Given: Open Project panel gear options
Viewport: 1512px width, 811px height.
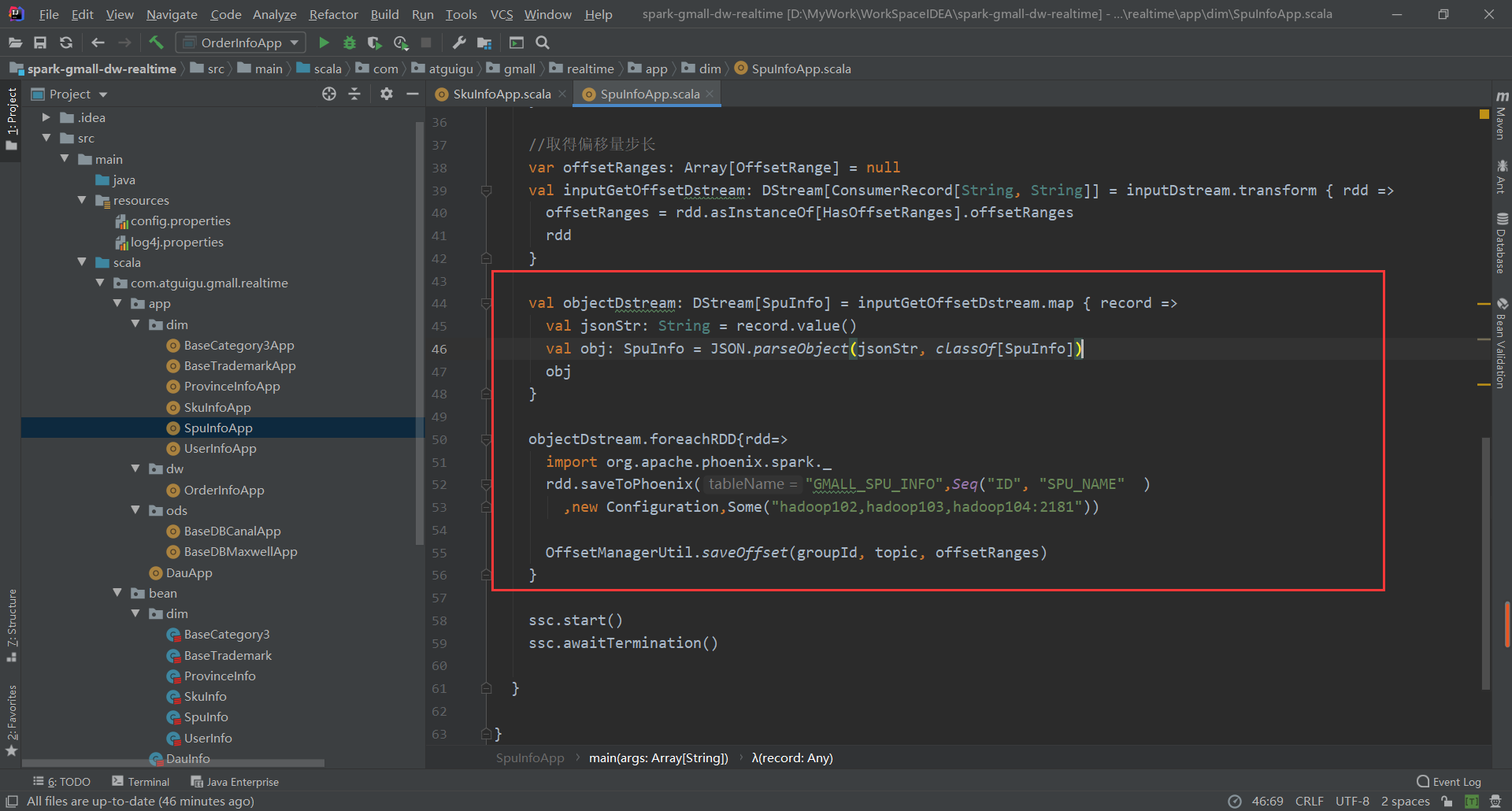Looking at the screenshot, I should click(386, 94).
